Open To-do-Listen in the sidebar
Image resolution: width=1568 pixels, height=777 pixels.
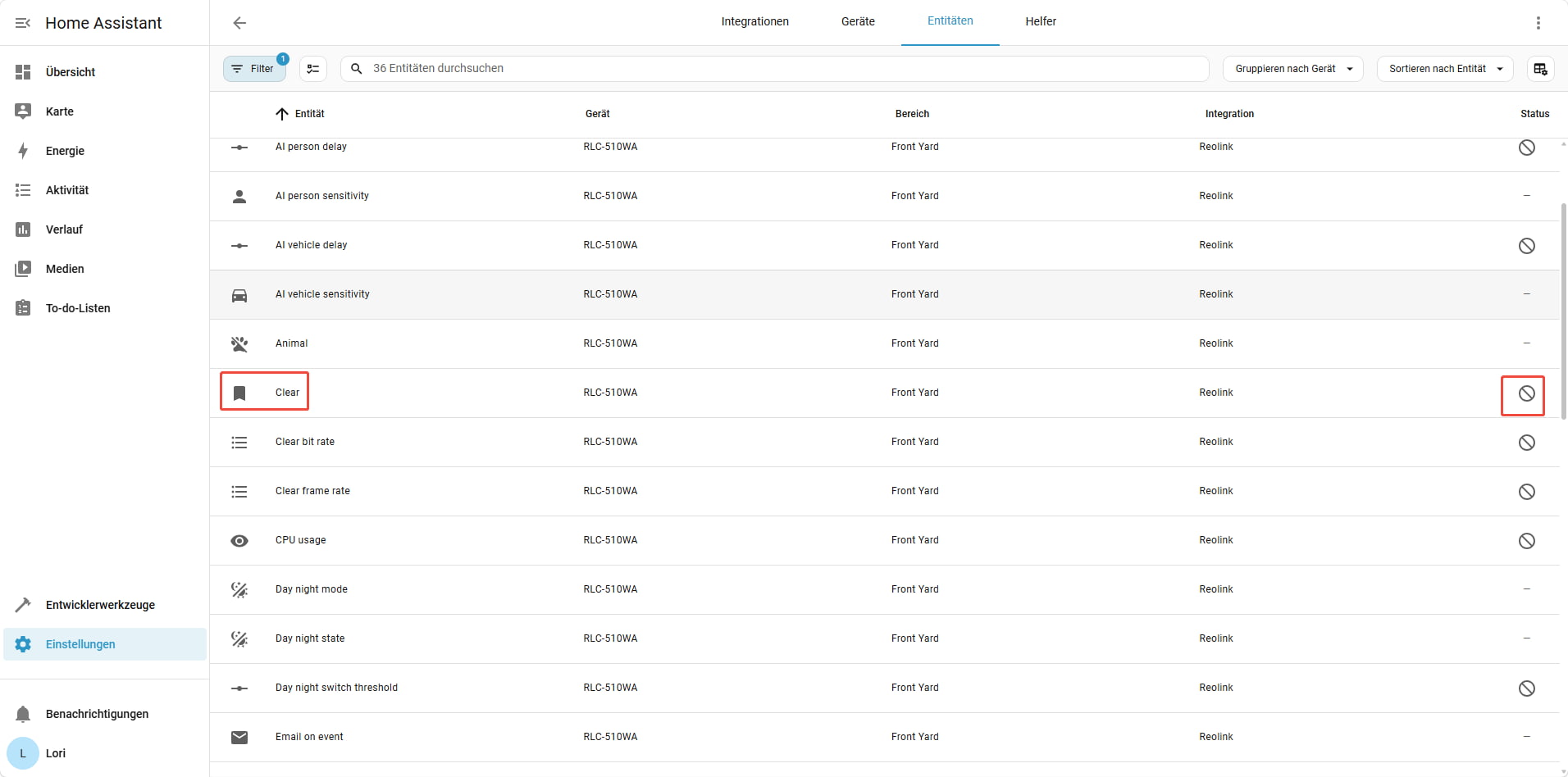[x=105, y=308]
